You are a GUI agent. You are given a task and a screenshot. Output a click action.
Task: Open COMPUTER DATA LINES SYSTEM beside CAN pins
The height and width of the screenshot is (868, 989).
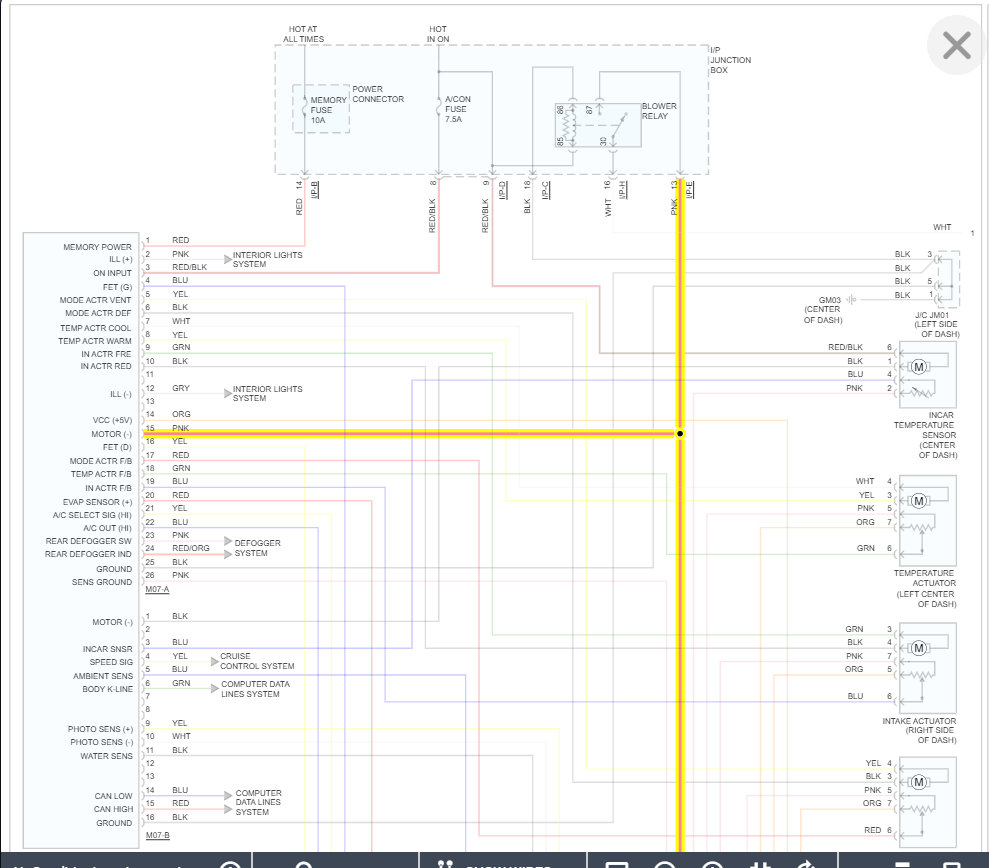pyautogui.click(x=258, y=802)
